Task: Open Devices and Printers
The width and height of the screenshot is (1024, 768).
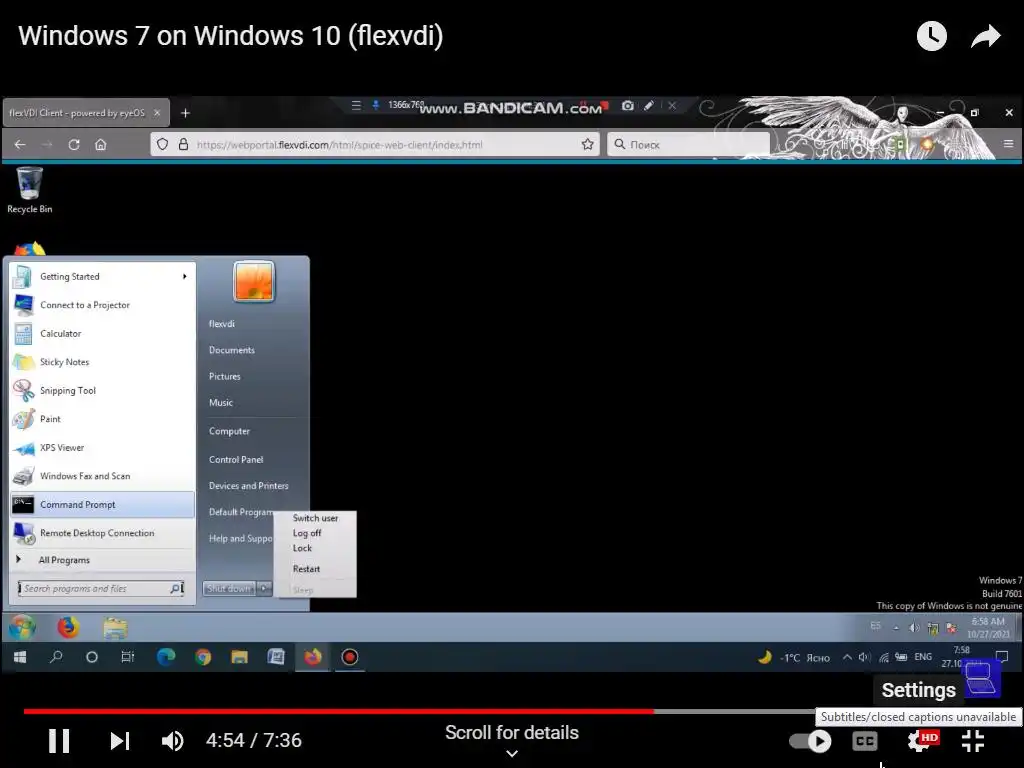Action: (x=248, y=486)
